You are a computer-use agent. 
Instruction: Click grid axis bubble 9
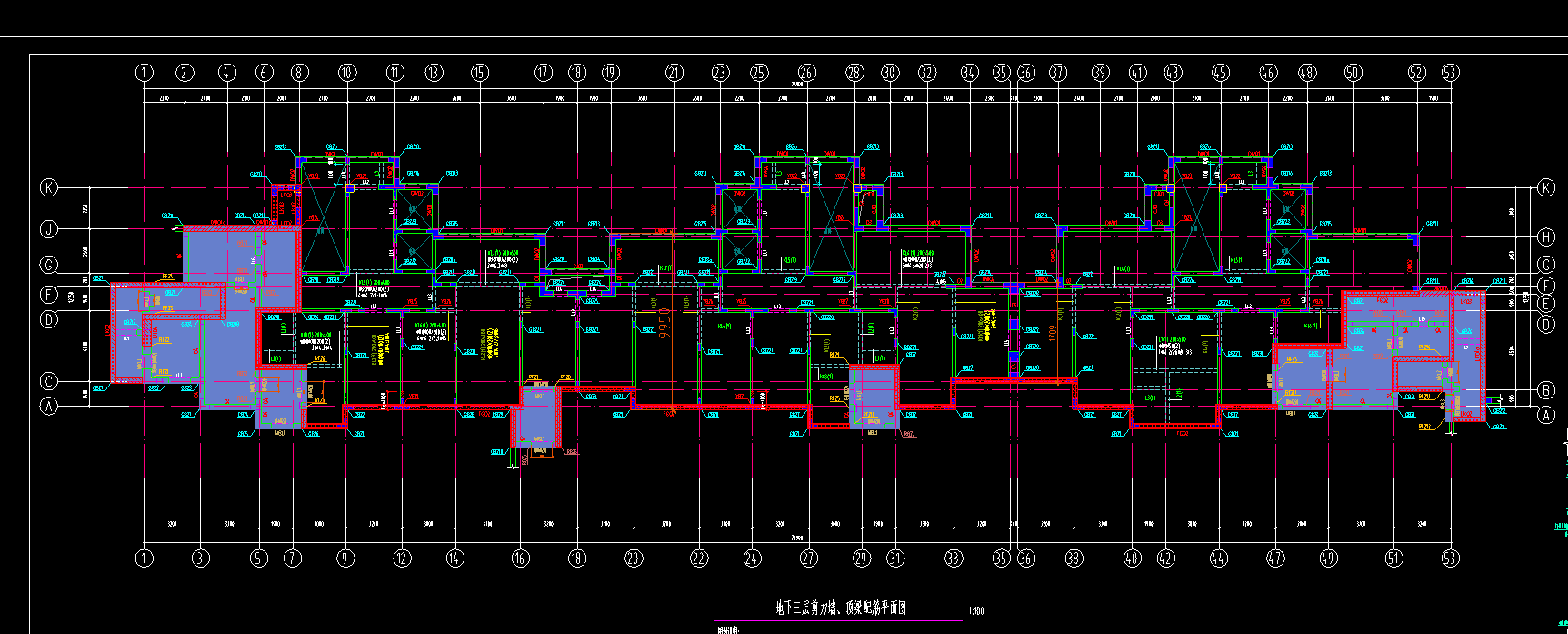[x=345, y=558]
